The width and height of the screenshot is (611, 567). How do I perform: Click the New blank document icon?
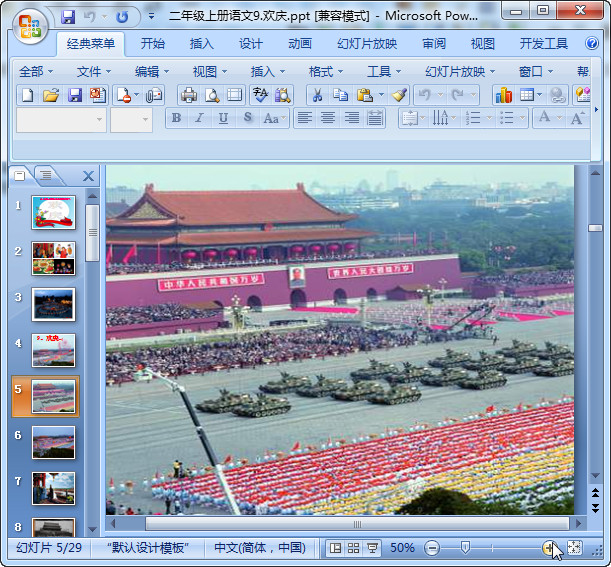point(28,95)
